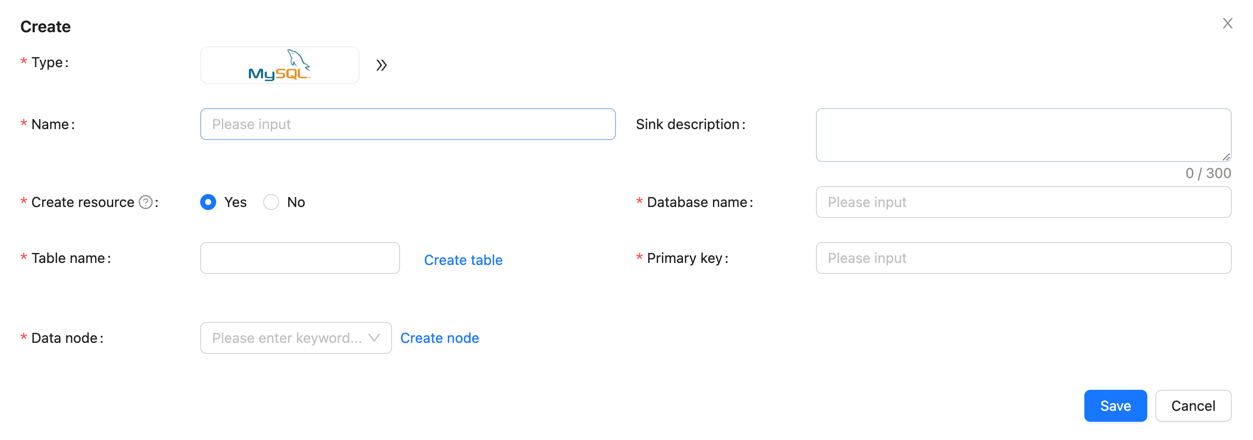Focus the Primary key input field
The height and width of the screenshot is (440, 1253).
click(1022, 258)
